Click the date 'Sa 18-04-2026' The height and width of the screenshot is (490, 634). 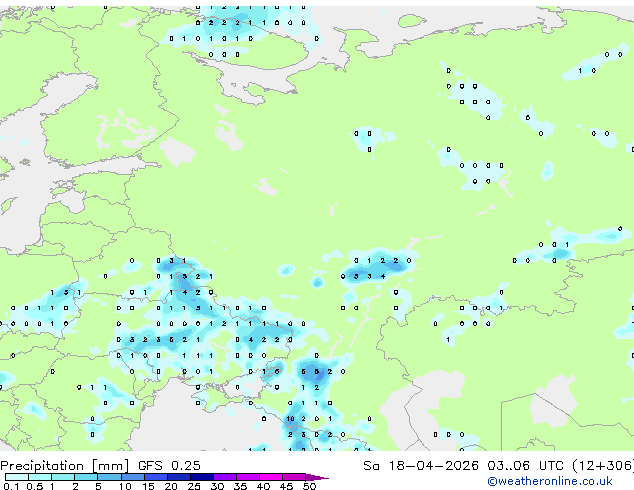point(421,466)
